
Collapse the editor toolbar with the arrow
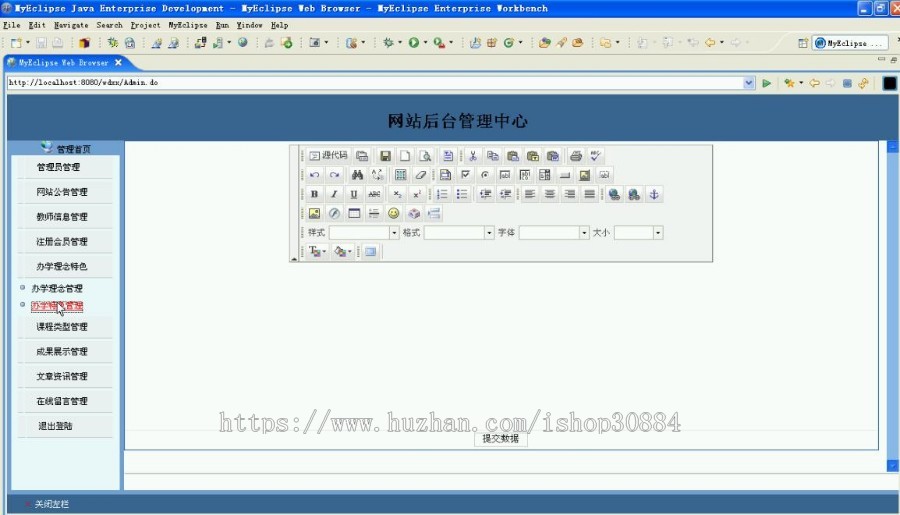coord(294,258)
